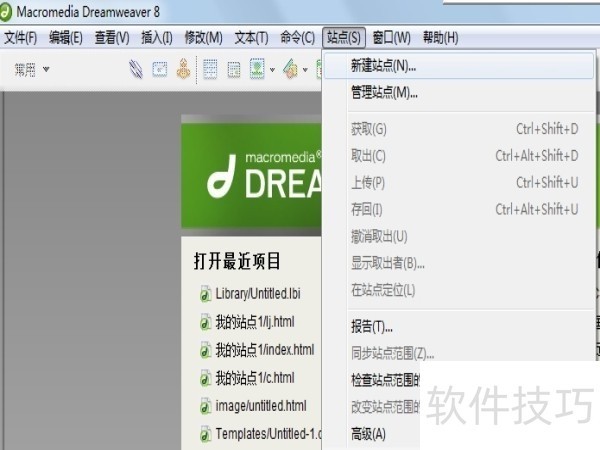Click the disabled 撤消取出(U) menu entry

pyautogui.click(x=459, y=236)
